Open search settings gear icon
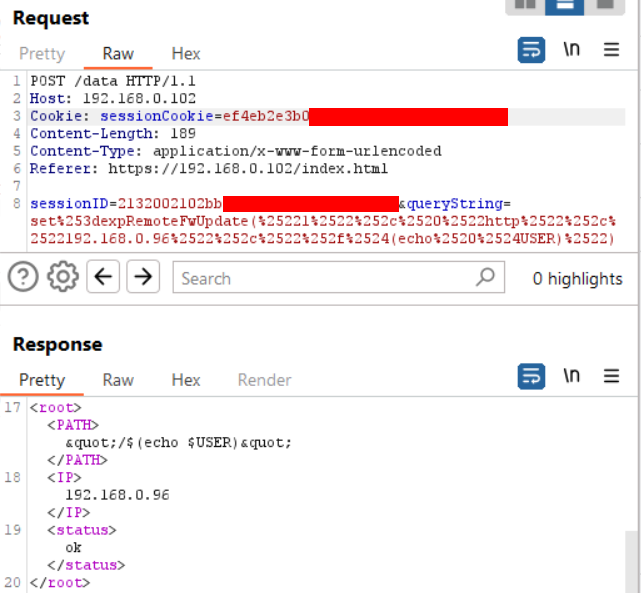 pyautogui.click(x=63, y=277)
